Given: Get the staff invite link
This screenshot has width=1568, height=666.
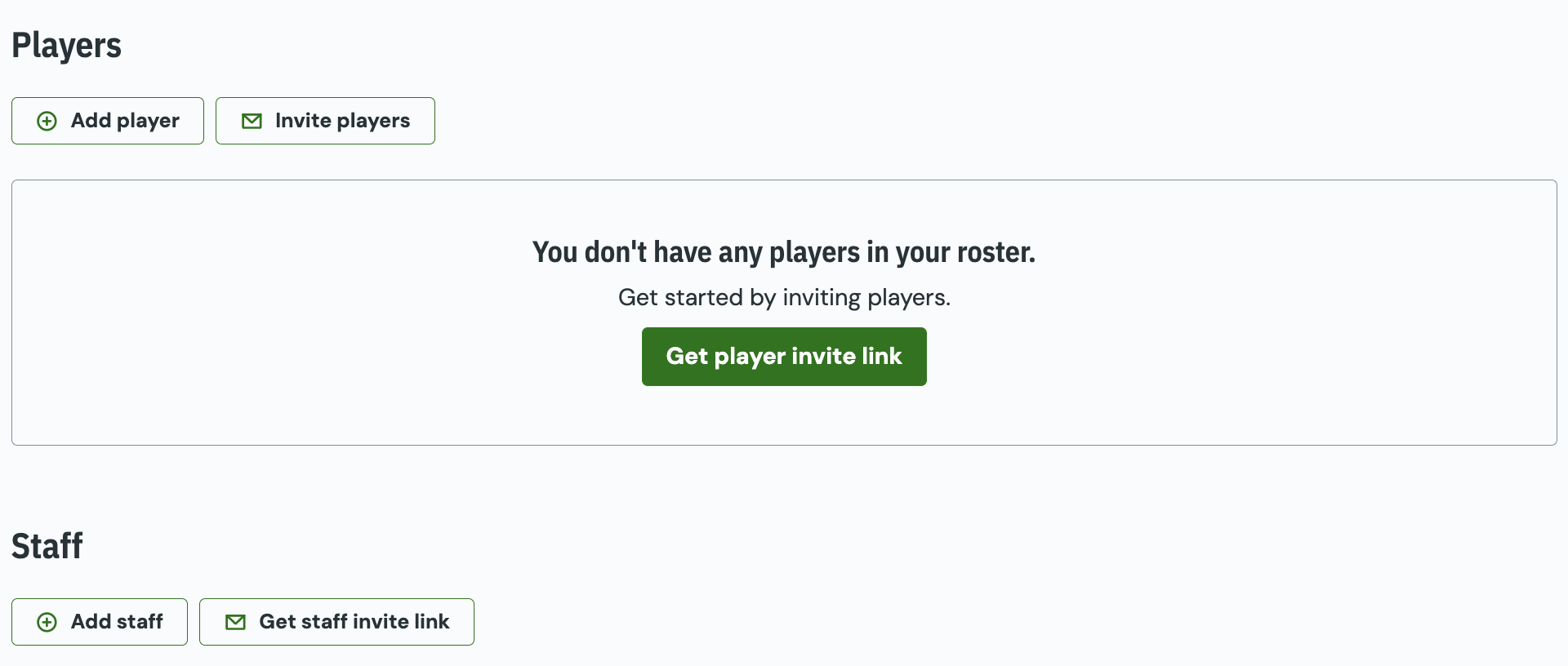Looking at the screenshot, I should pyautogui.click(x=336, y=622).
